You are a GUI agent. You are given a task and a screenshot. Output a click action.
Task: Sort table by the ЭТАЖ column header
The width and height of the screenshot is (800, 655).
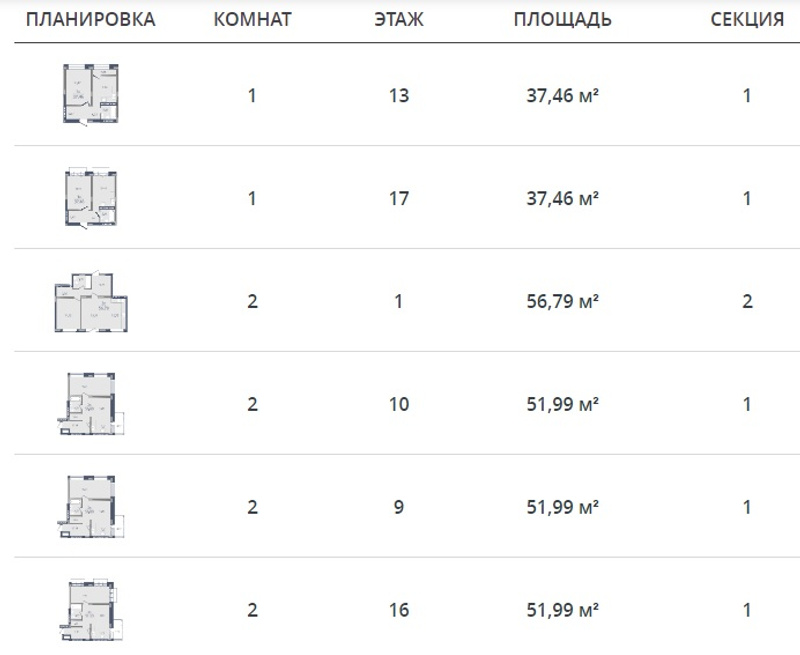point(398,20)
